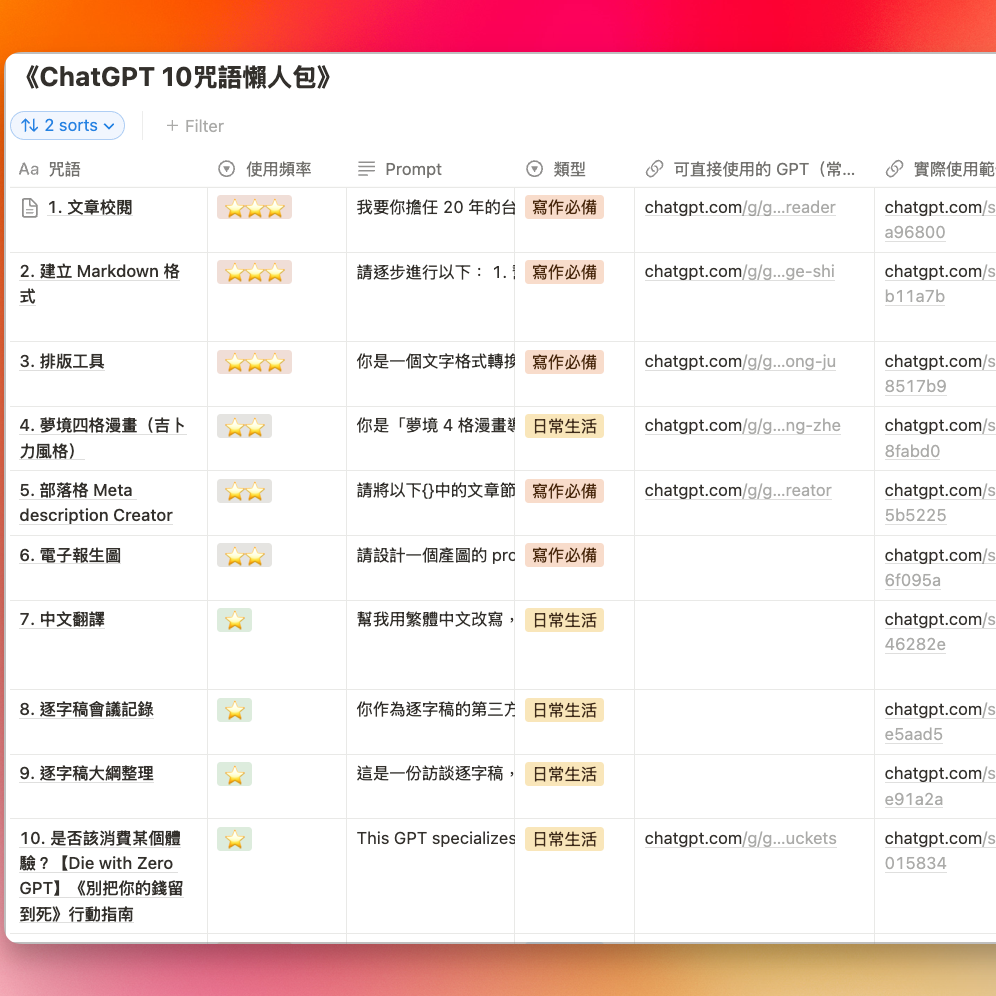
Task: Open the 1. 文章校閱 page
Action: [x=90, y=208]
